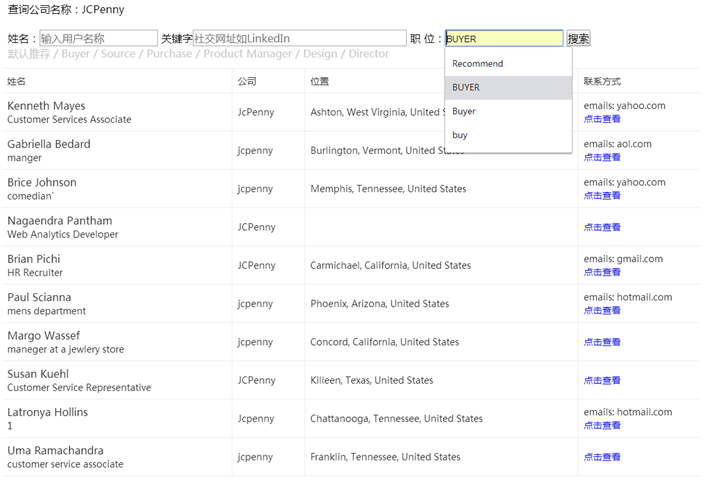This screenshot has height=492, width=702.
Task: Select the Director quick filter link
Action: tap(368, 54)
